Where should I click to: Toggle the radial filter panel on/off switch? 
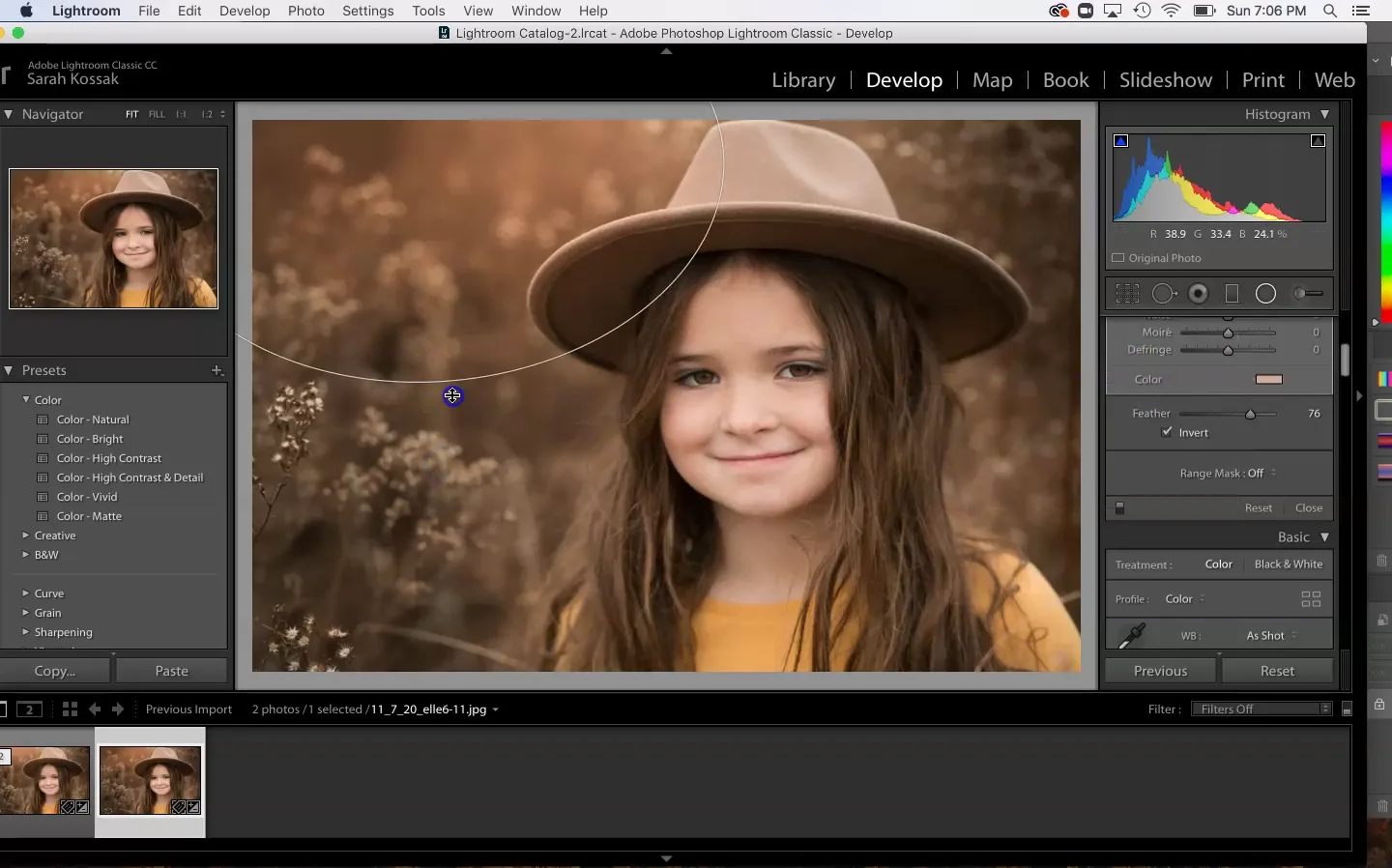[x=1119, y=508]
